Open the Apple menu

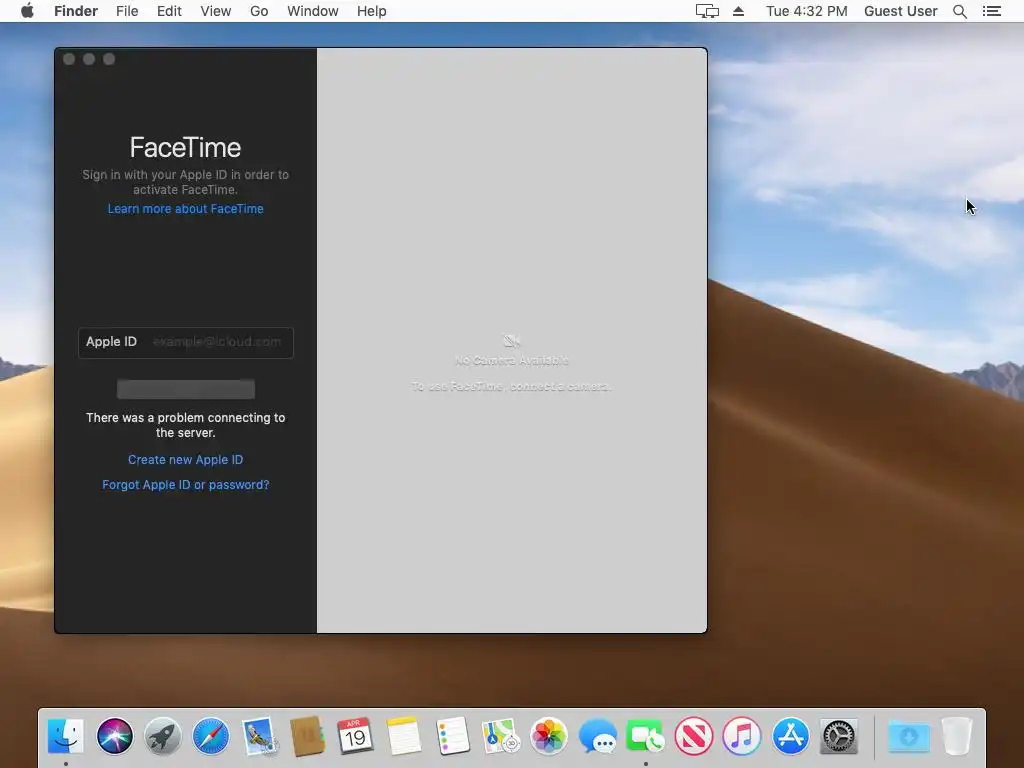click(x=27, y=11)
